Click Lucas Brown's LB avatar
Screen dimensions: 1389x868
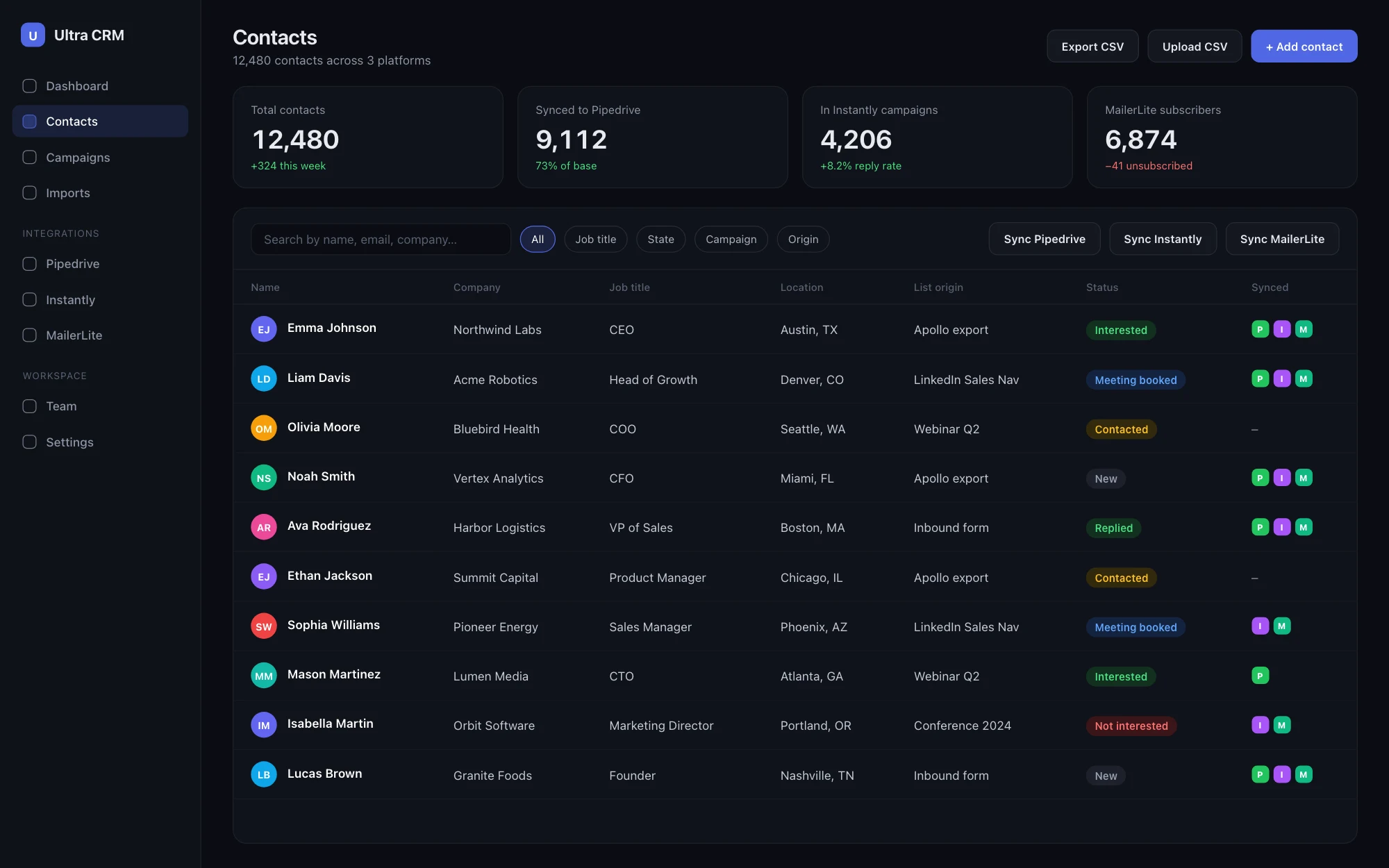point(264,774)
